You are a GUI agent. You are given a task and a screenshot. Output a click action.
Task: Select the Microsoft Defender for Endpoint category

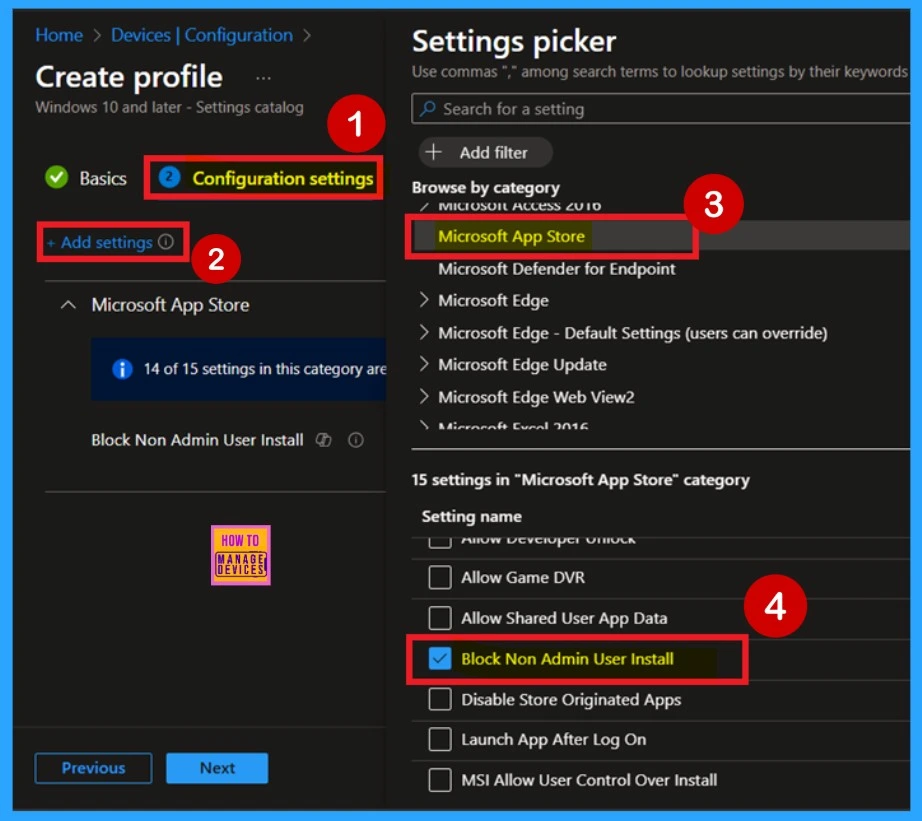[x=557, y=269]
